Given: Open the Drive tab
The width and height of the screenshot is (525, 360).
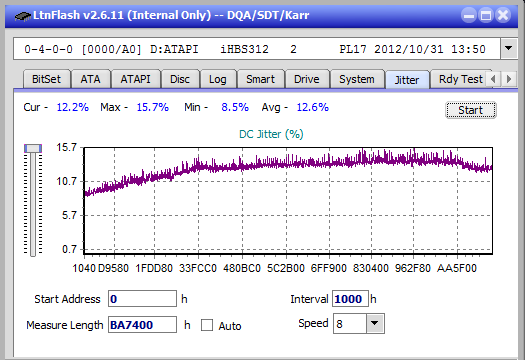Looking at the screenshot, I should 307,79.
